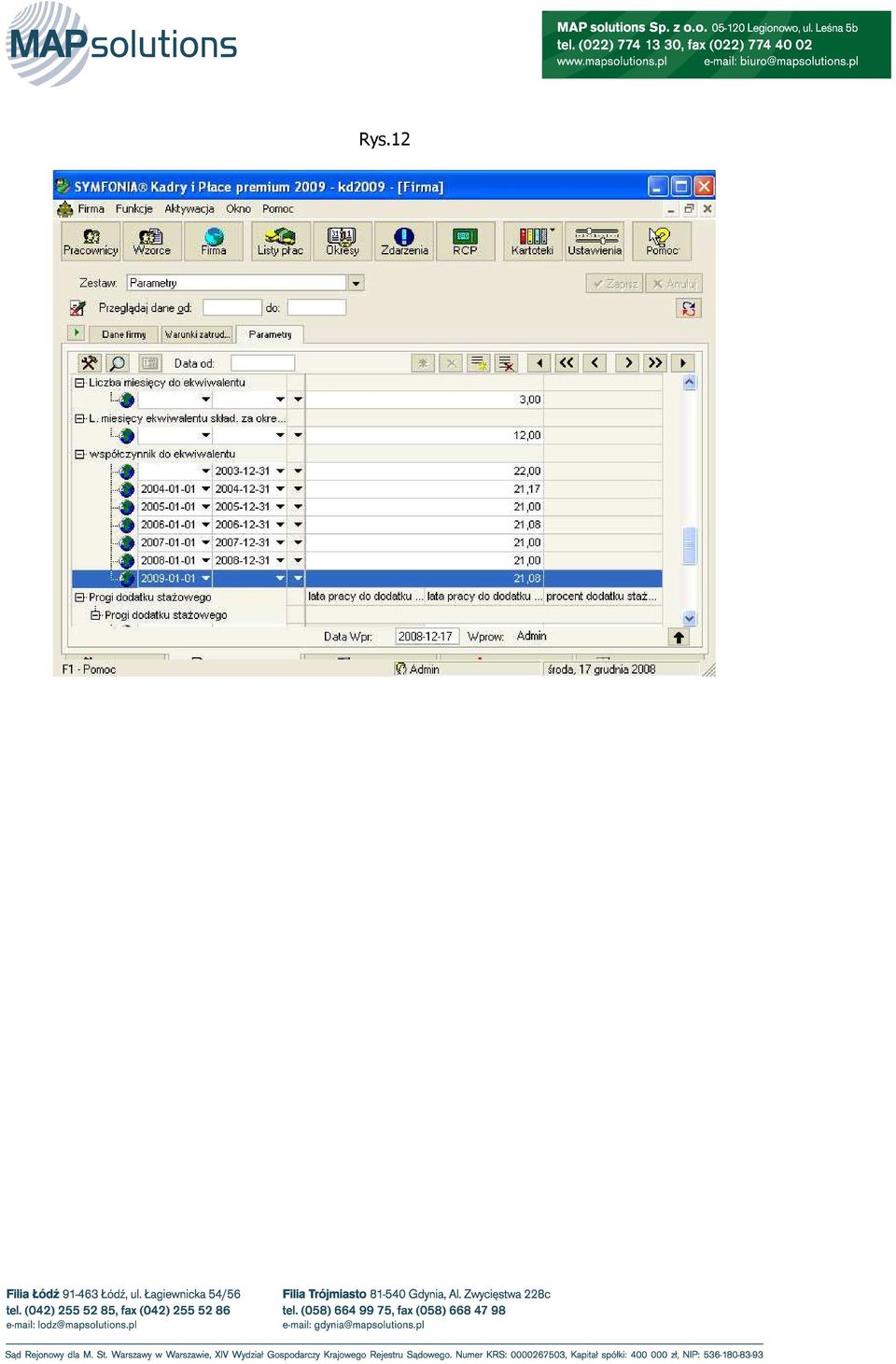This screenshot has width=896, height=1364.
Task: Open the Zestaw Parametry dropdown
Action: 356,283
